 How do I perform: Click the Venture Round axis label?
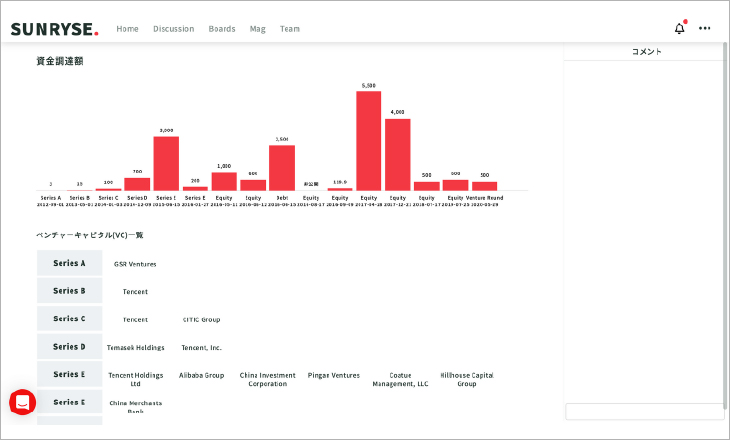coord(485,198)
